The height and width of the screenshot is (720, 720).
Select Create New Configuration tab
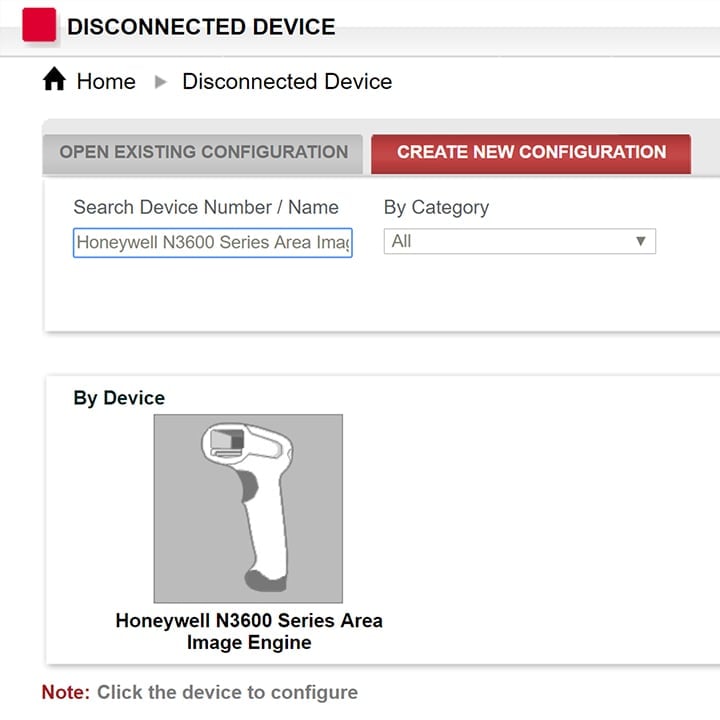coord(531,152)
